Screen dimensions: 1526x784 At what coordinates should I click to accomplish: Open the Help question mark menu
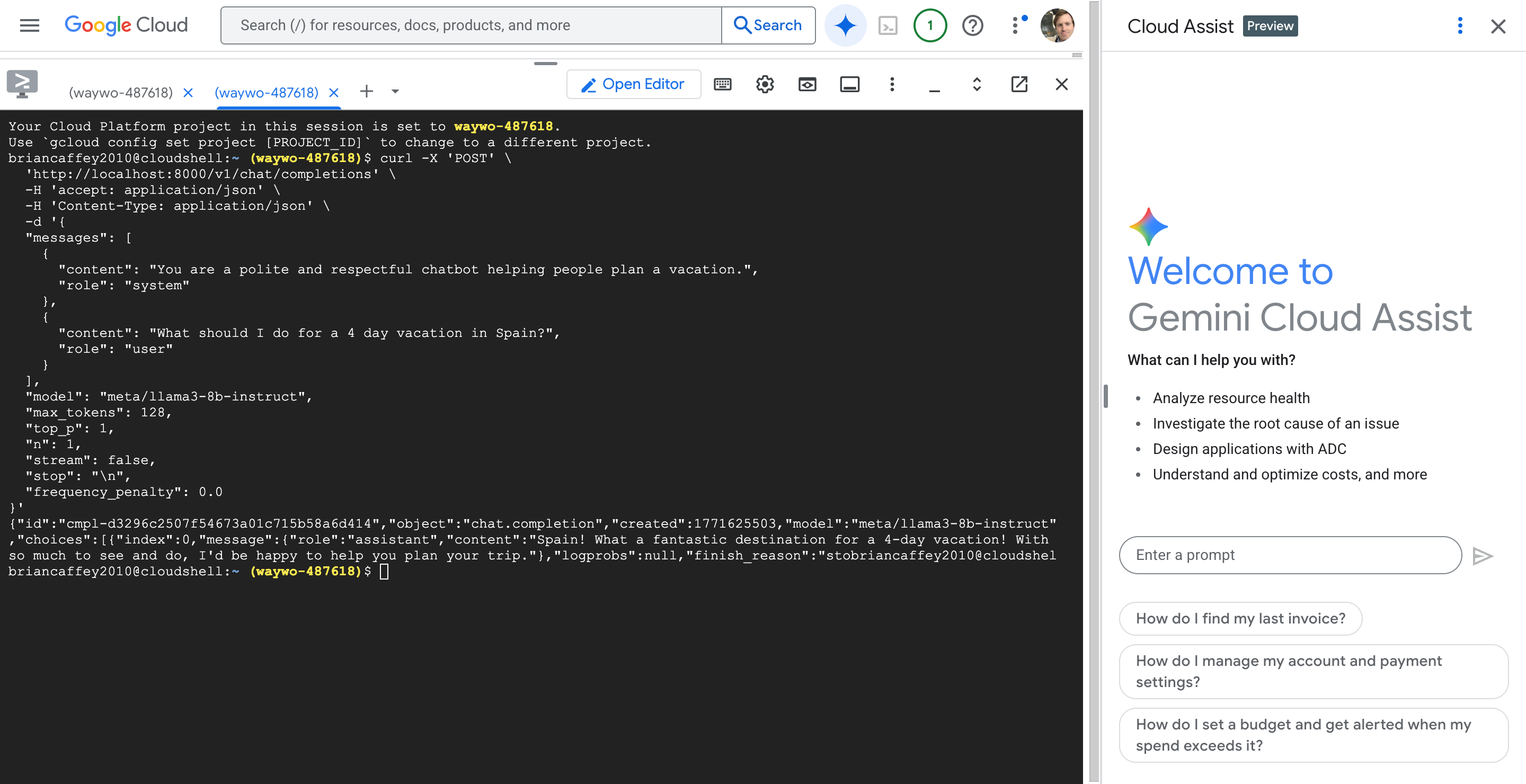[x=972, y=25]
